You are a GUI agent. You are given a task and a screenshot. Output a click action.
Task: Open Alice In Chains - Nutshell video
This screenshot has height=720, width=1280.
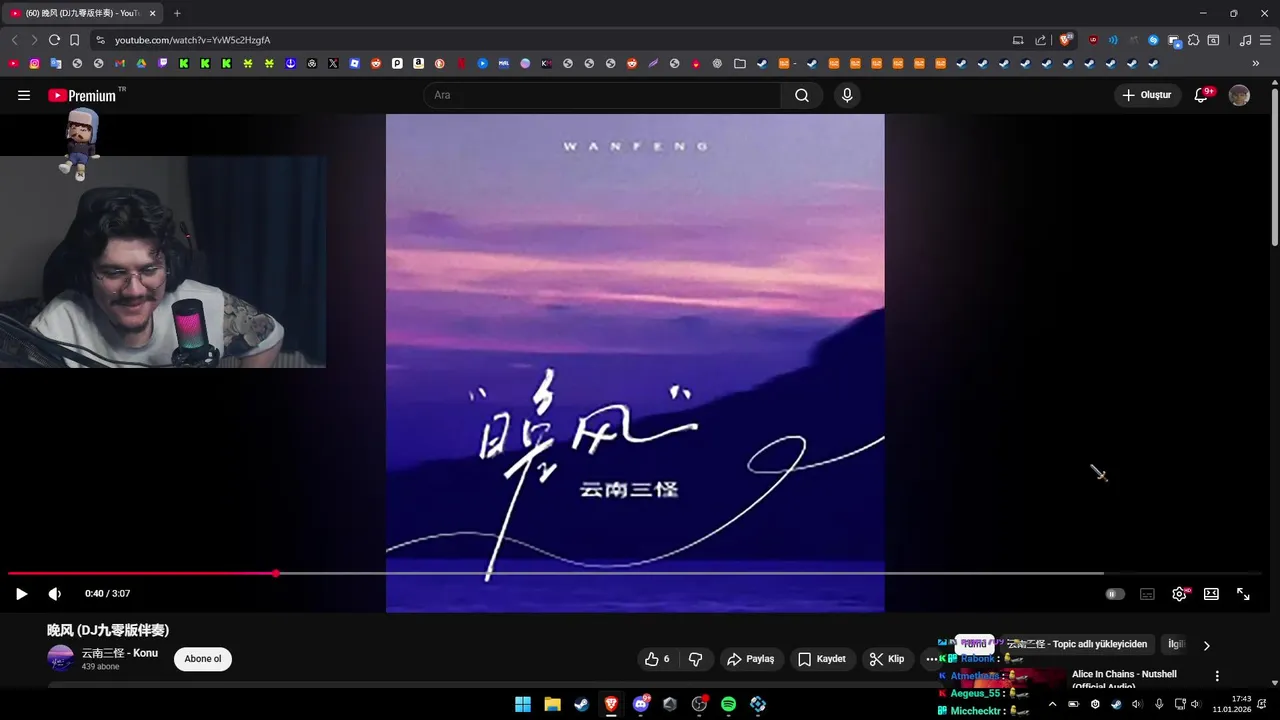[x=1124, y=679]
